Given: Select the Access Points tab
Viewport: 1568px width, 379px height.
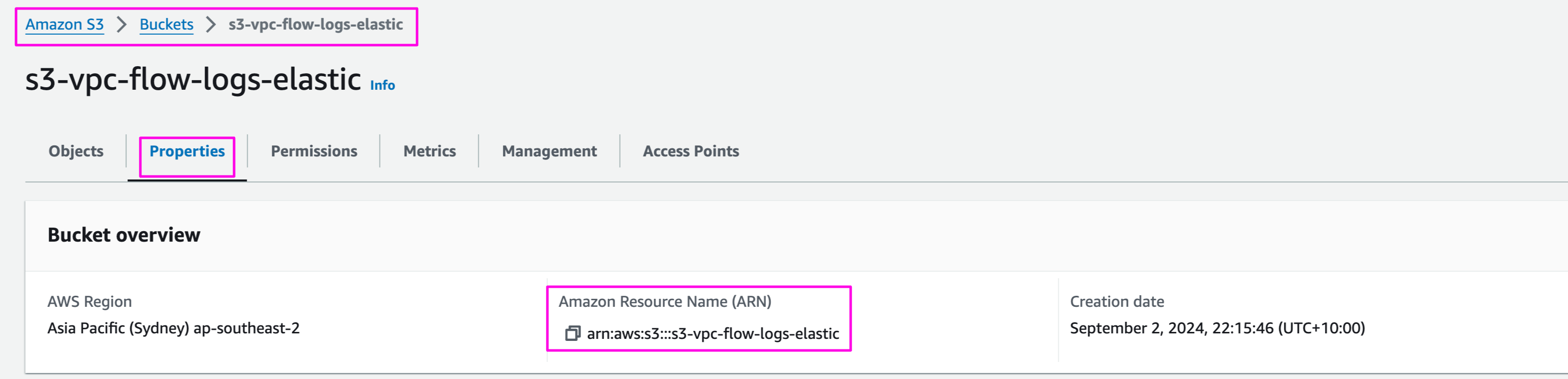Looking at the screenshot, I should [691, 151].
